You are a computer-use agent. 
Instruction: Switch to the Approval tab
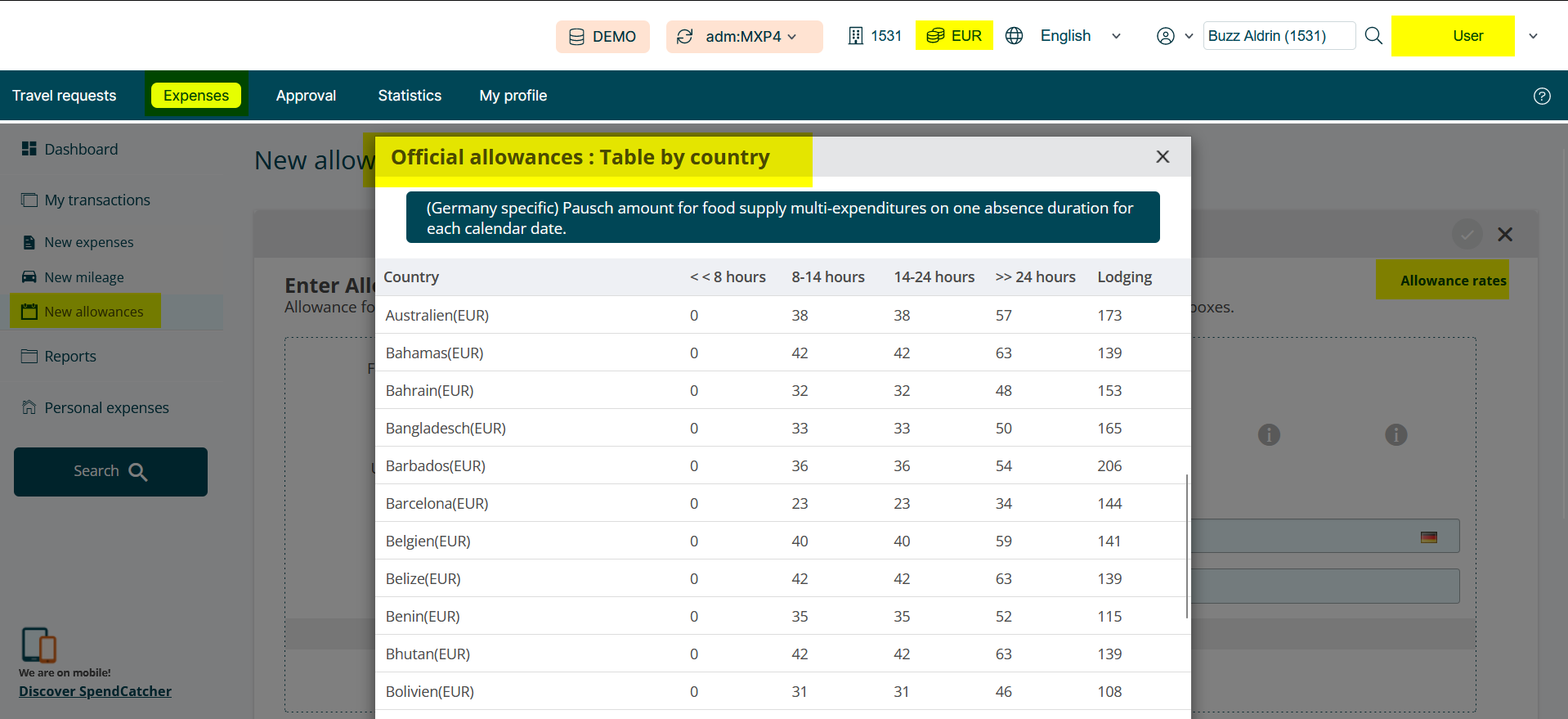pyautogui.click(x=306, y=96)
